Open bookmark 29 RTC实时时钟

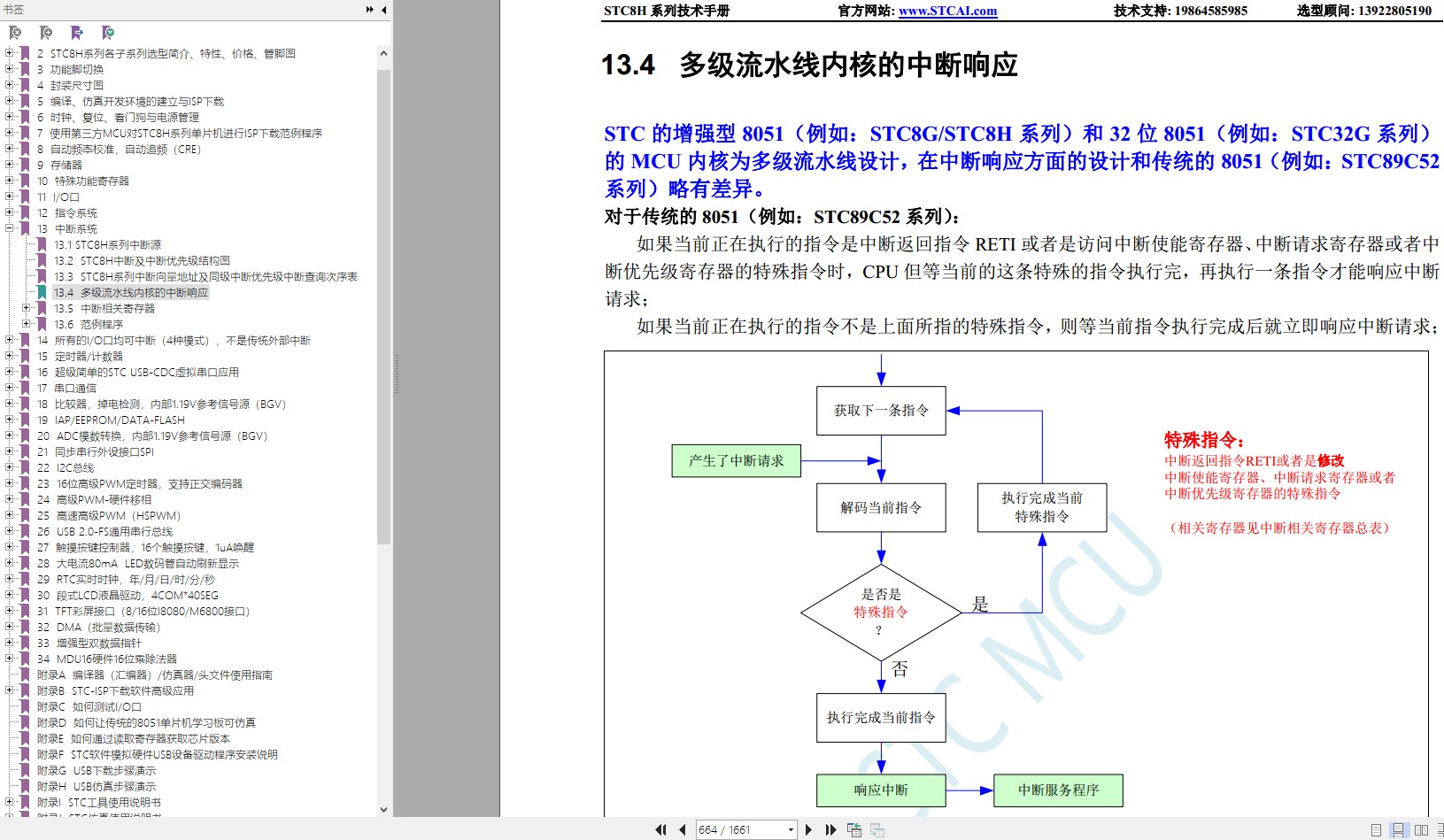[126, 579]
